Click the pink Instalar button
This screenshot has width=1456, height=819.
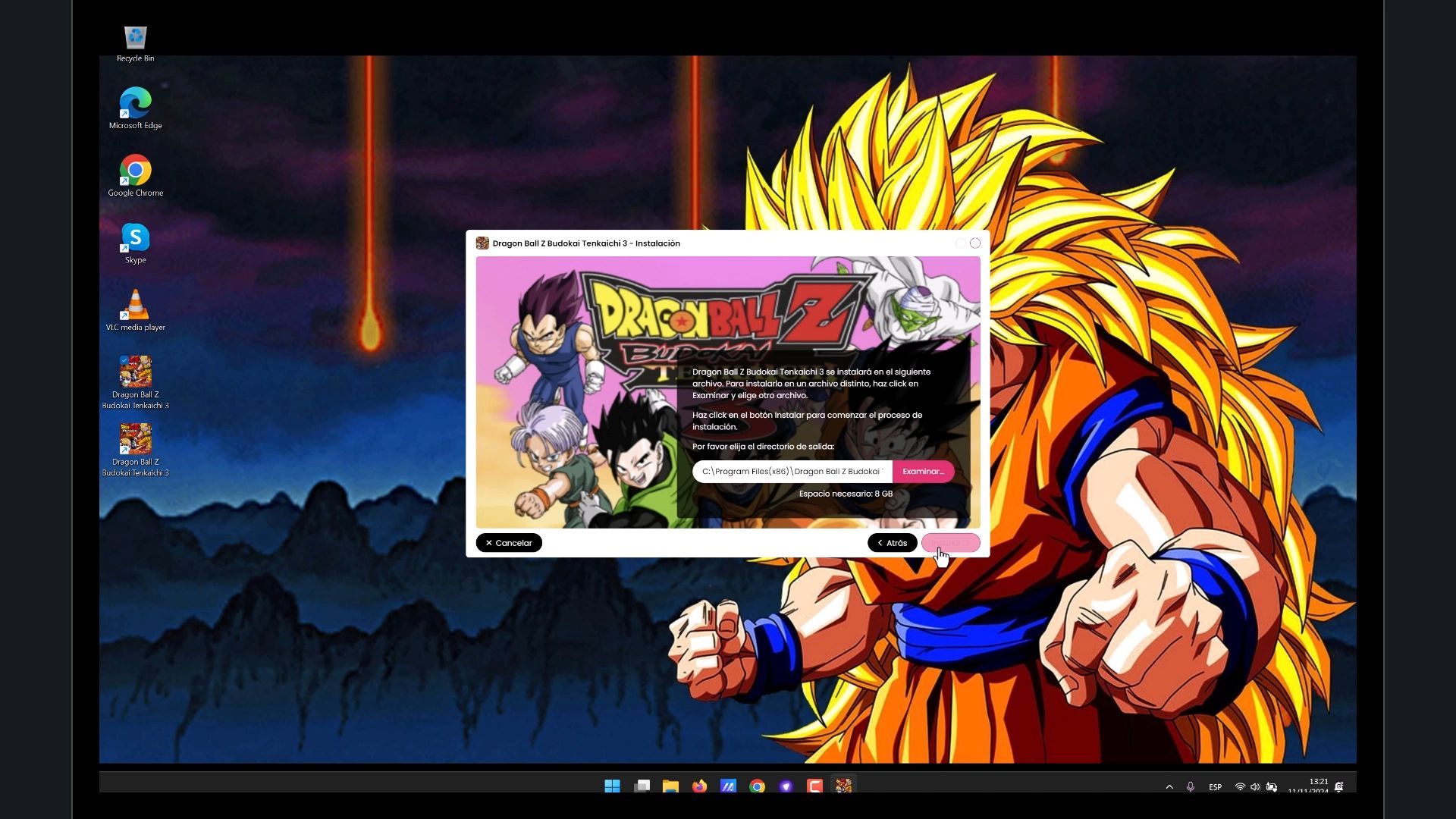950,543
